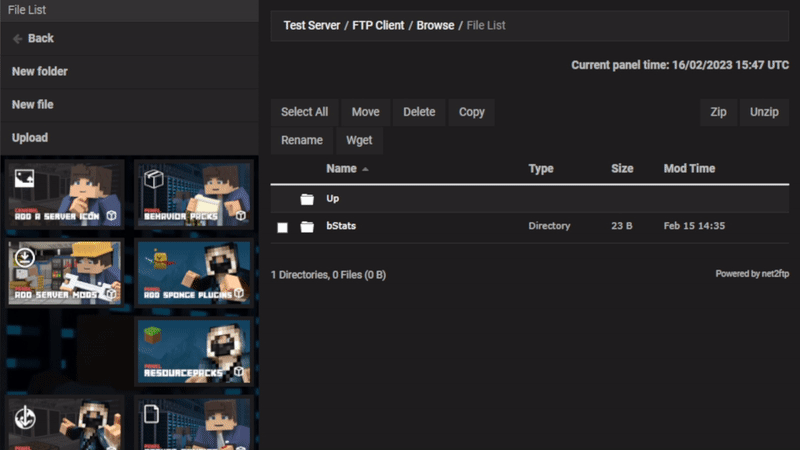Click the image icon on Add a Server Icon

[24, 178]
